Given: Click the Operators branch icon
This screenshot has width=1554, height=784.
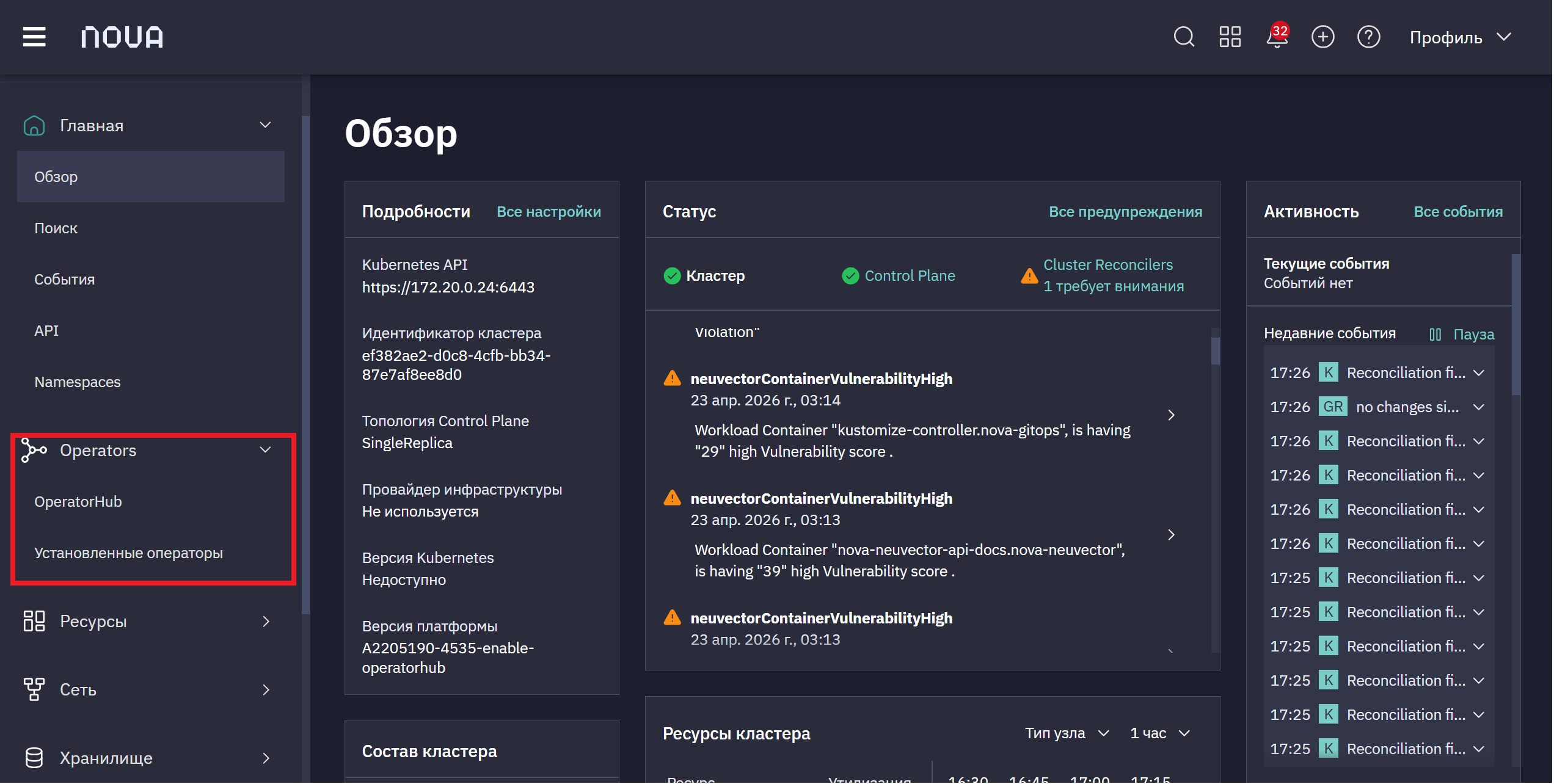Looking at the screenshot, I should tap(34, 451).
